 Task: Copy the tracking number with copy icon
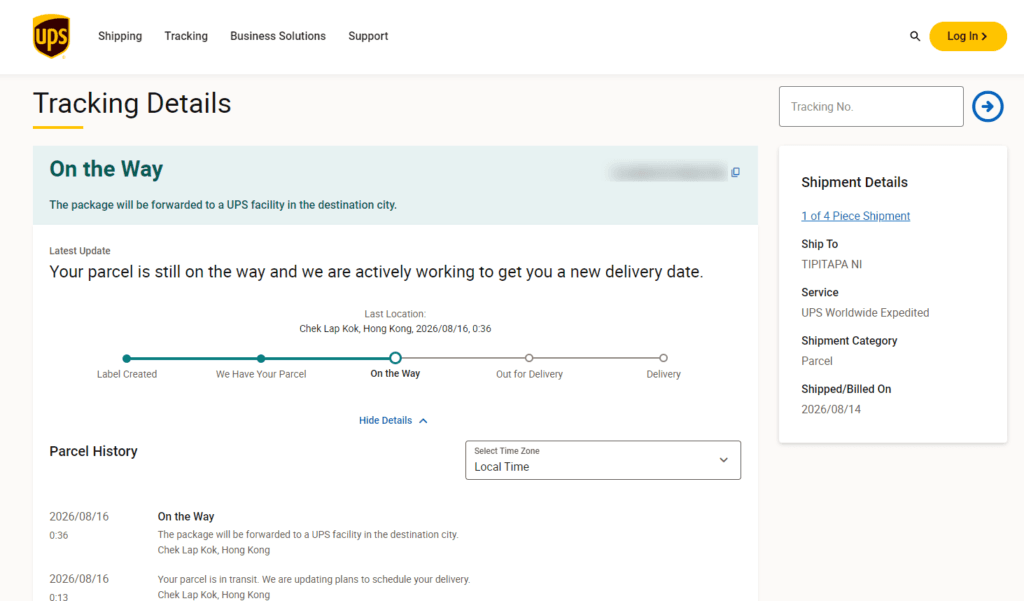click(735, 172)
